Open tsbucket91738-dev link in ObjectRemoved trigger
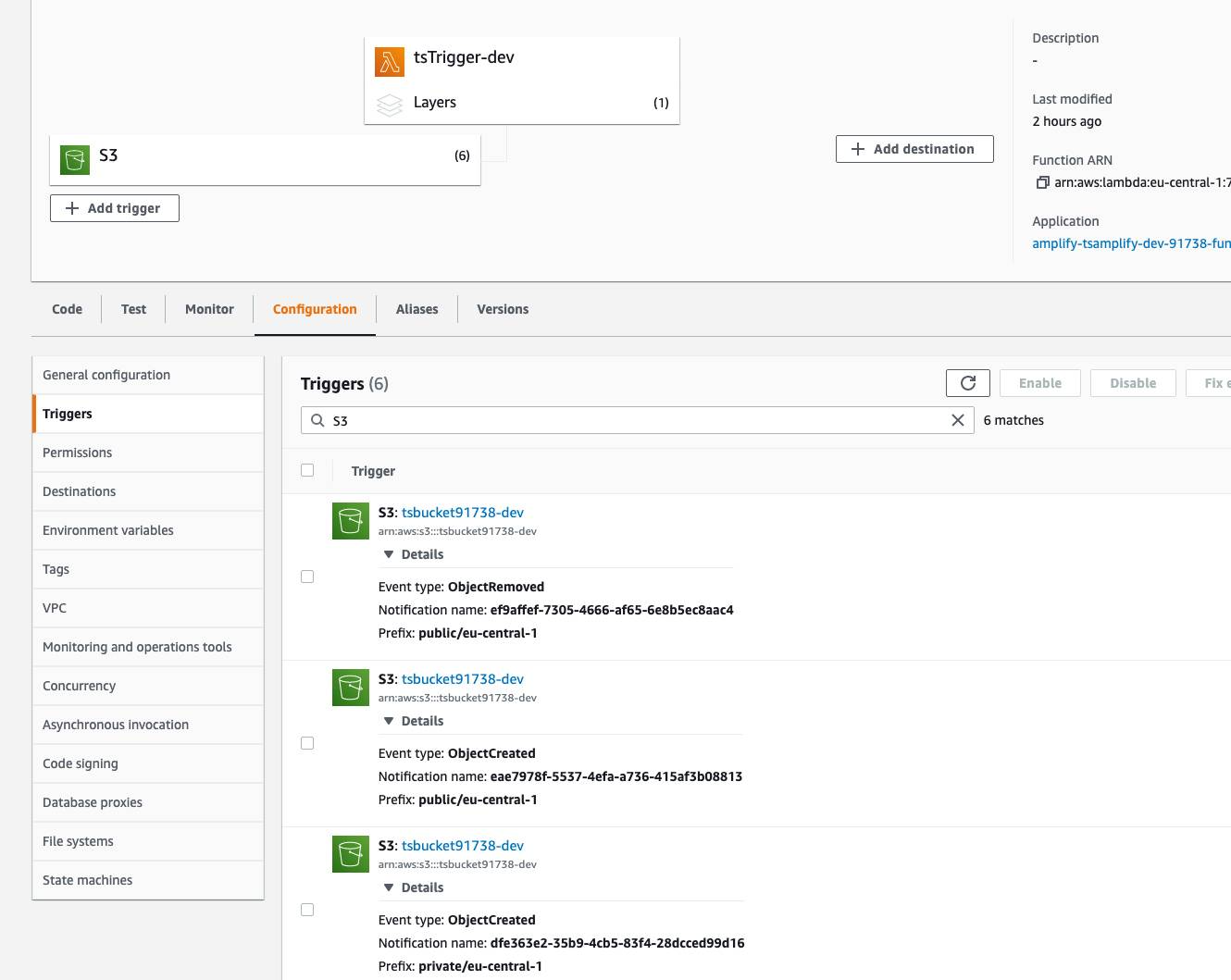 (x=463, y=513)
